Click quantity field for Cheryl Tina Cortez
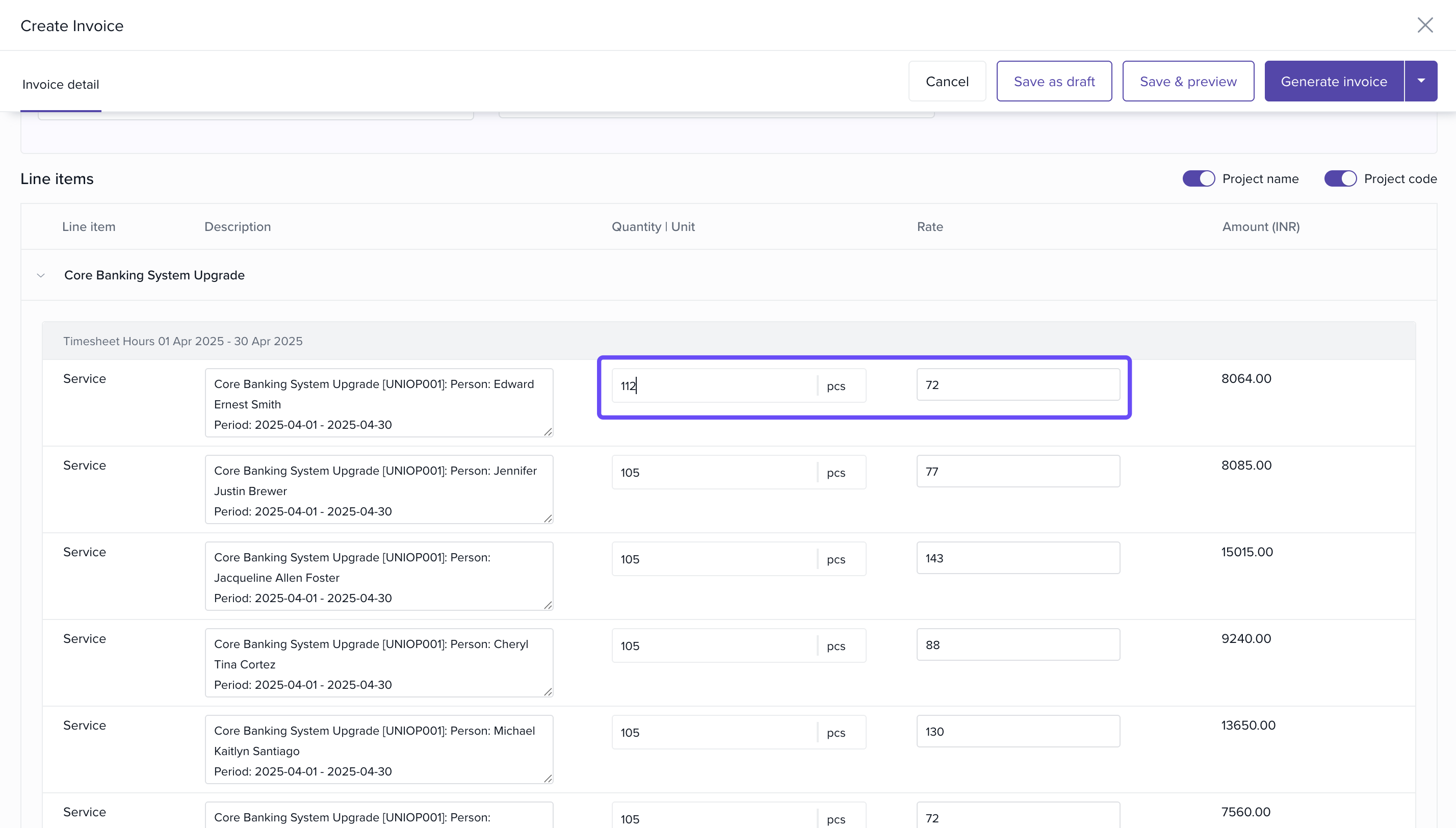 click(x=714, y=646)
